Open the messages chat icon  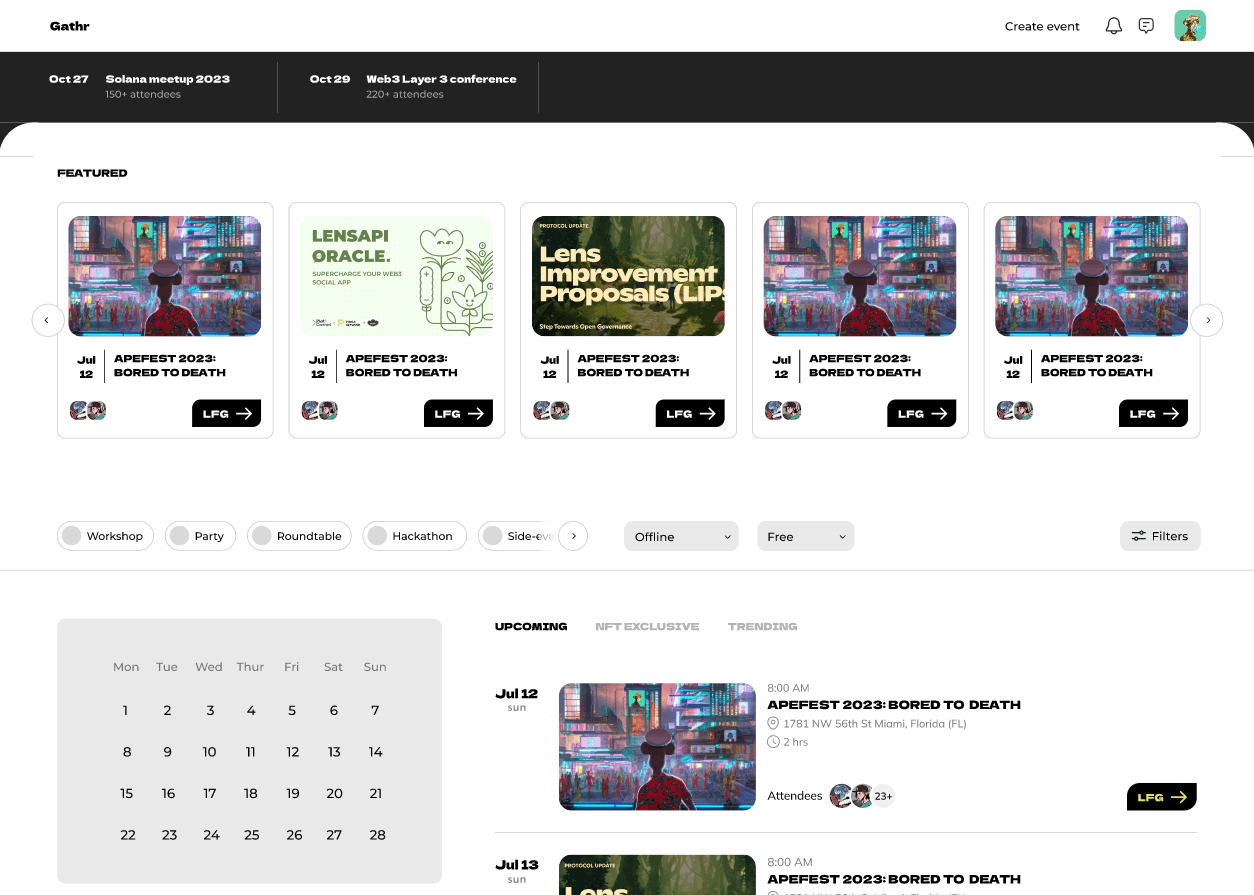[1147, 26]
